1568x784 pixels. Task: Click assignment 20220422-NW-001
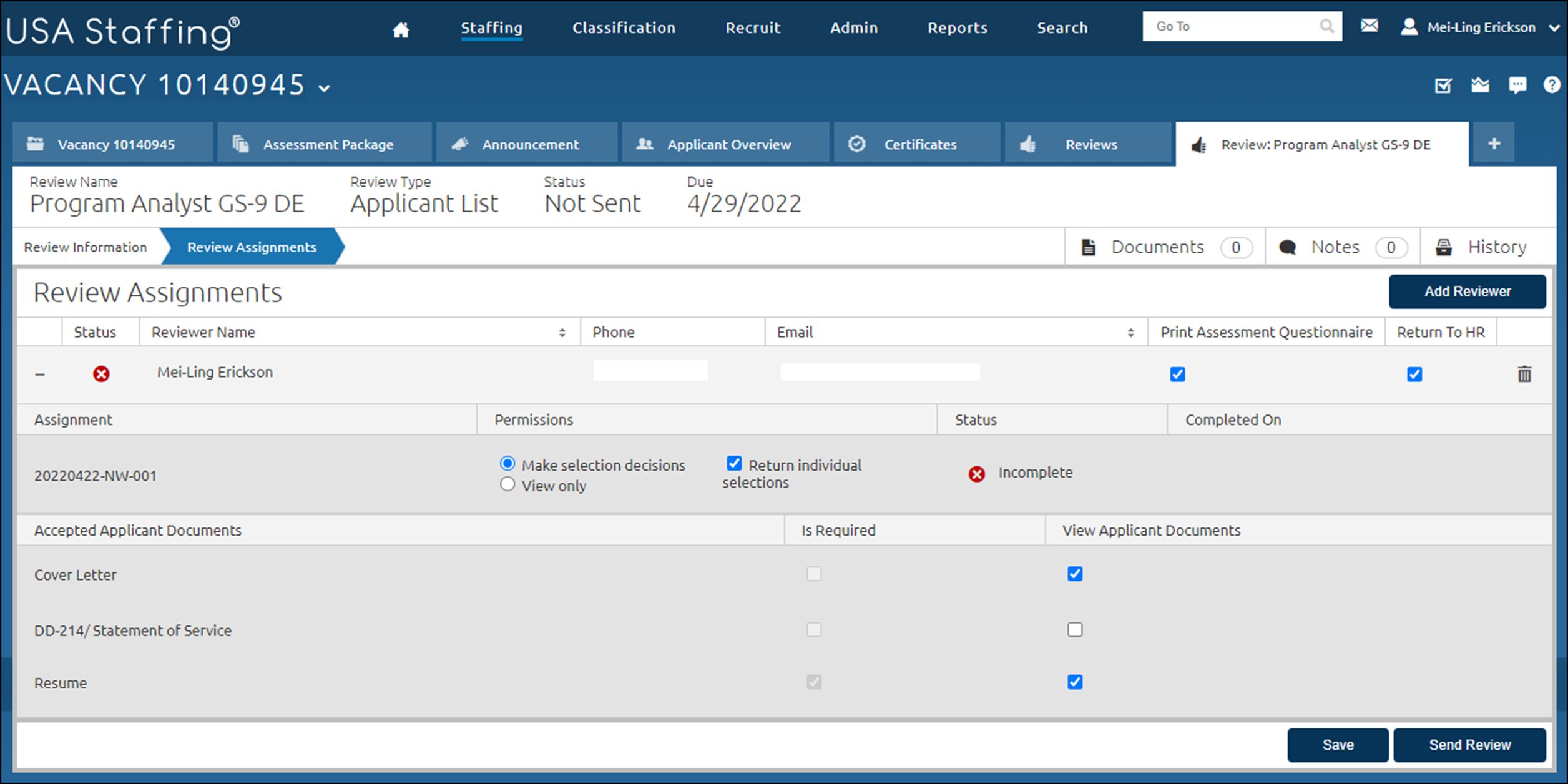[96, 476]
